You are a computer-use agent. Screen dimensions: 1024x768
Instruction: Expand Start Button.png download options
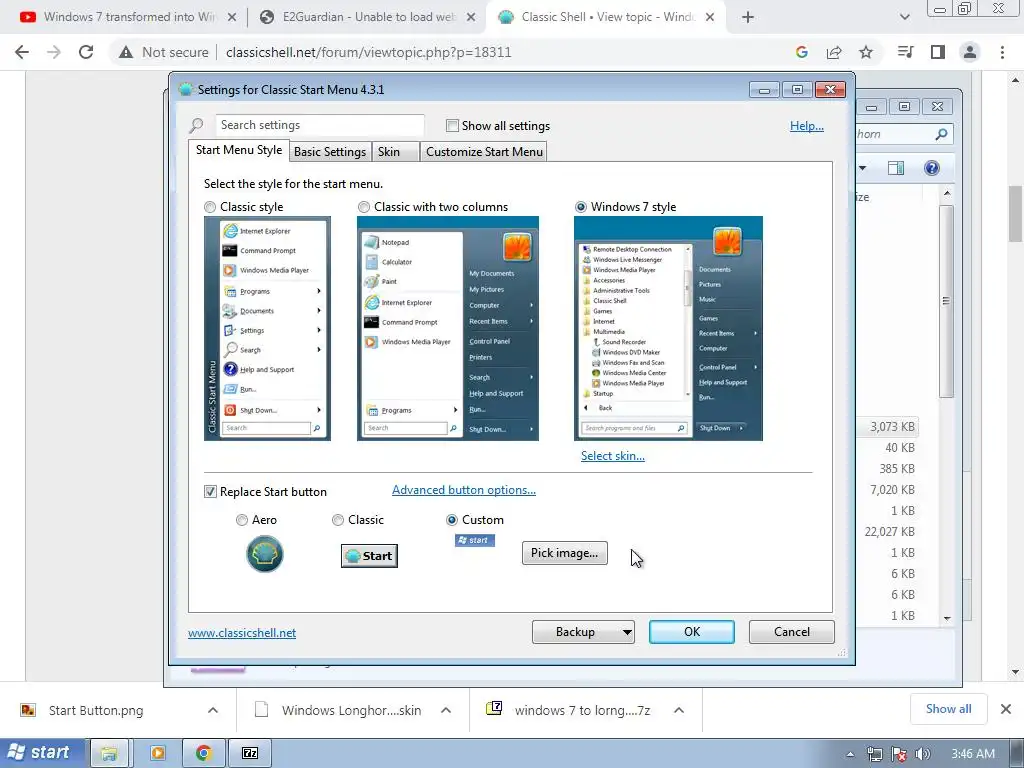click(213, 711)
